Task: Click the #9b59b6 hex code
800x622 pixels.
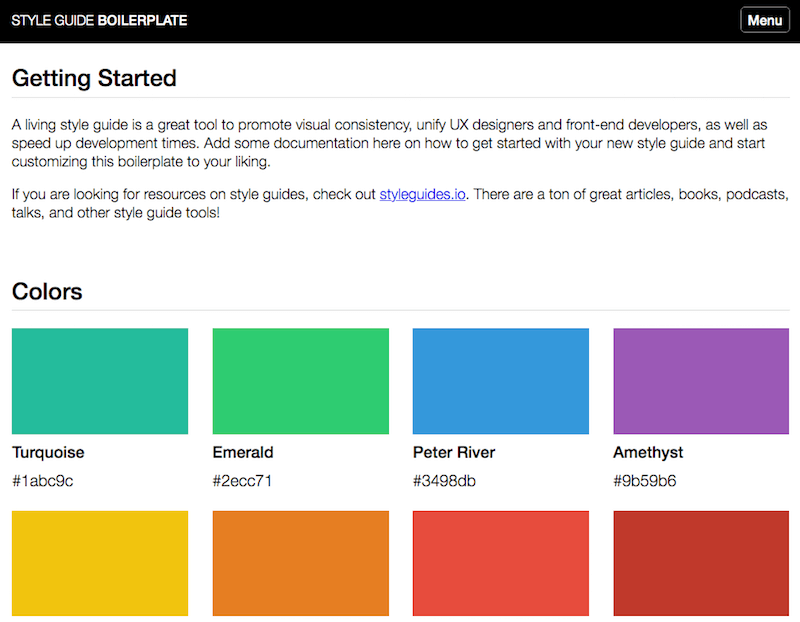Action: (x=645, y=481)
